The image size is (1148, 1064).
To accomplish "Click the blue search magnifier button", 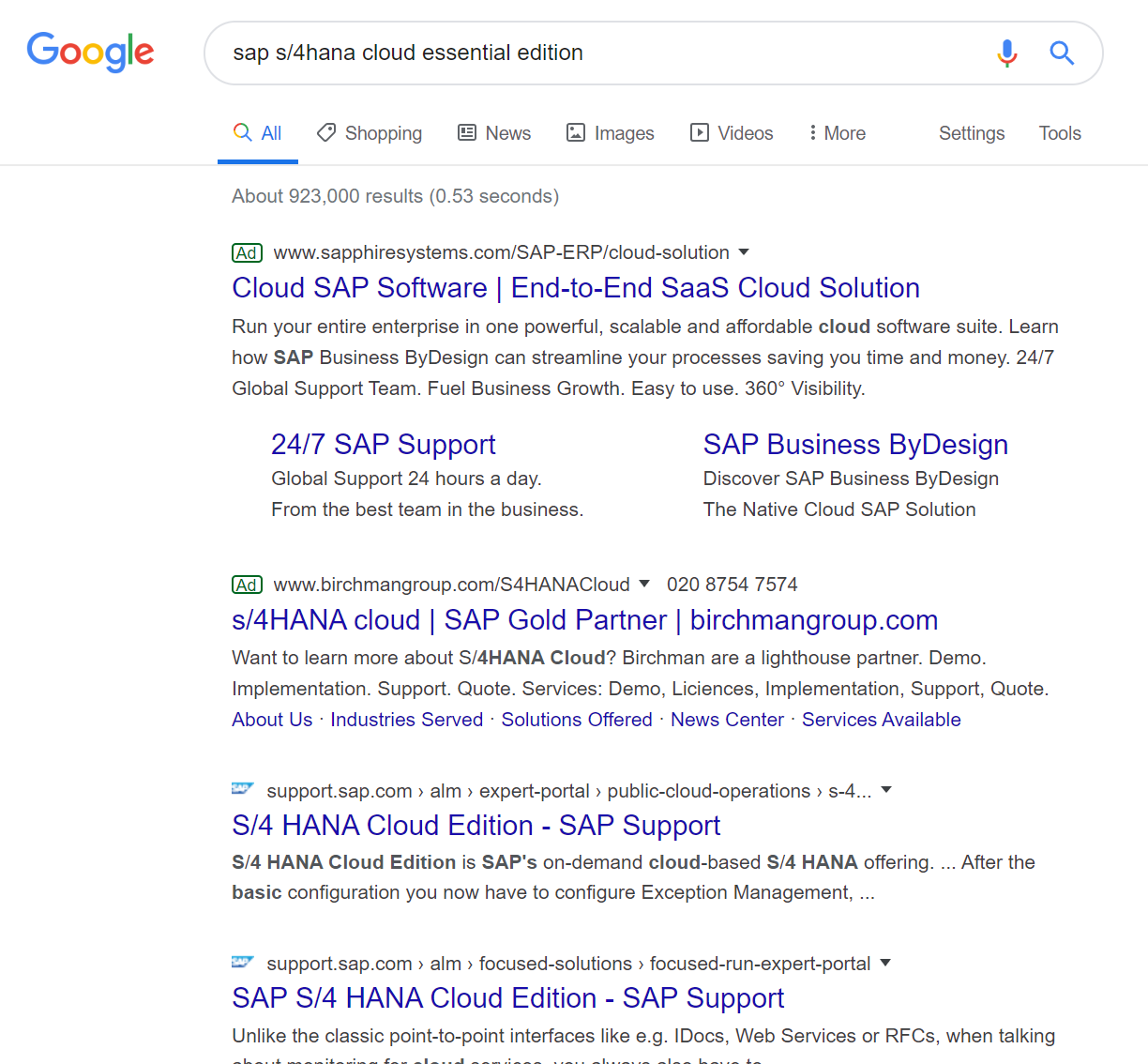I will click(1062, 53).
